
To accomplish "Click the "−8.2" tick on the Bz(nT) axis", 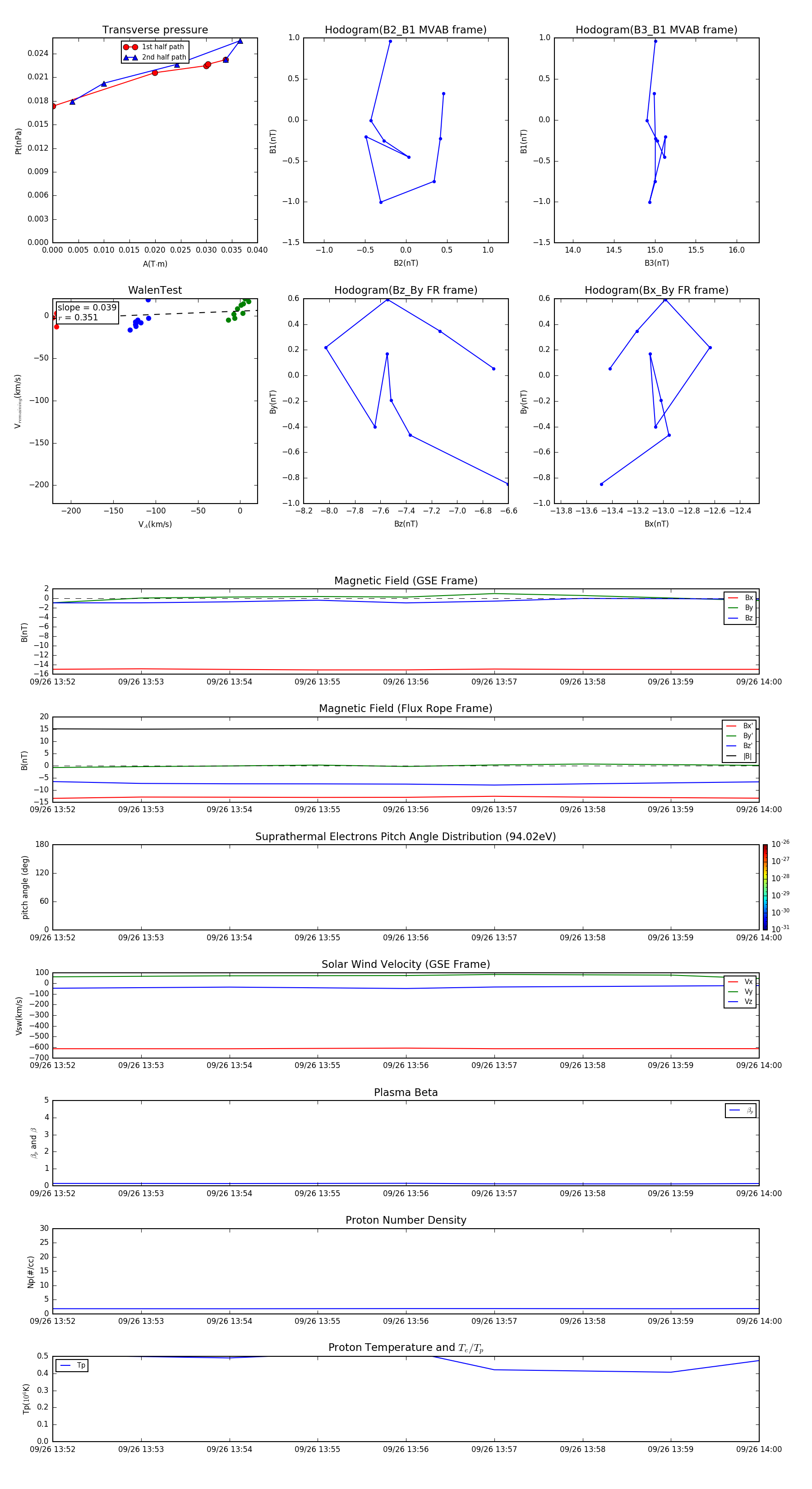I will [304, 511].
